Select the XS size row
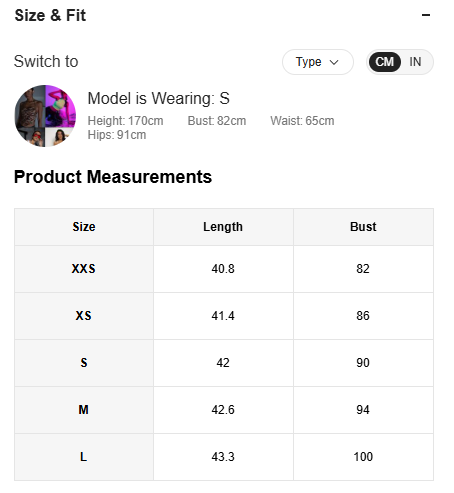 pyautogui.click(x=224, y=316)
